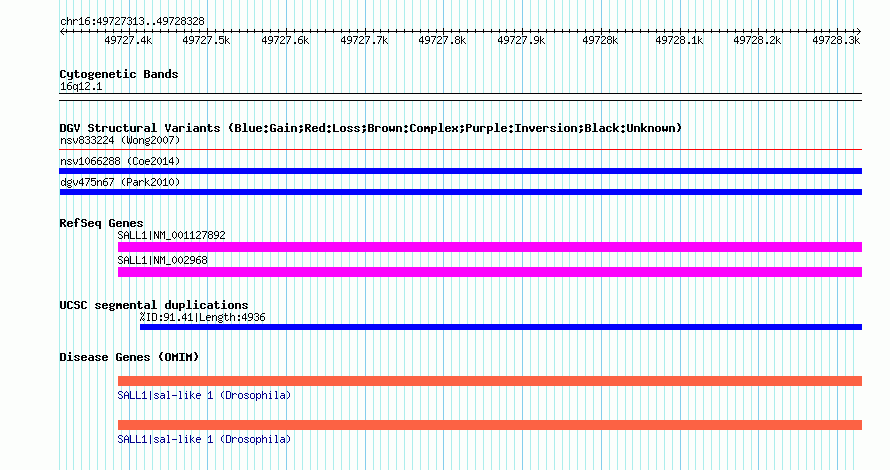890x470 pixels.
Task: Click the 49727.6k ruler tick label
Action: pyautogui.click(x=285, y=40)
